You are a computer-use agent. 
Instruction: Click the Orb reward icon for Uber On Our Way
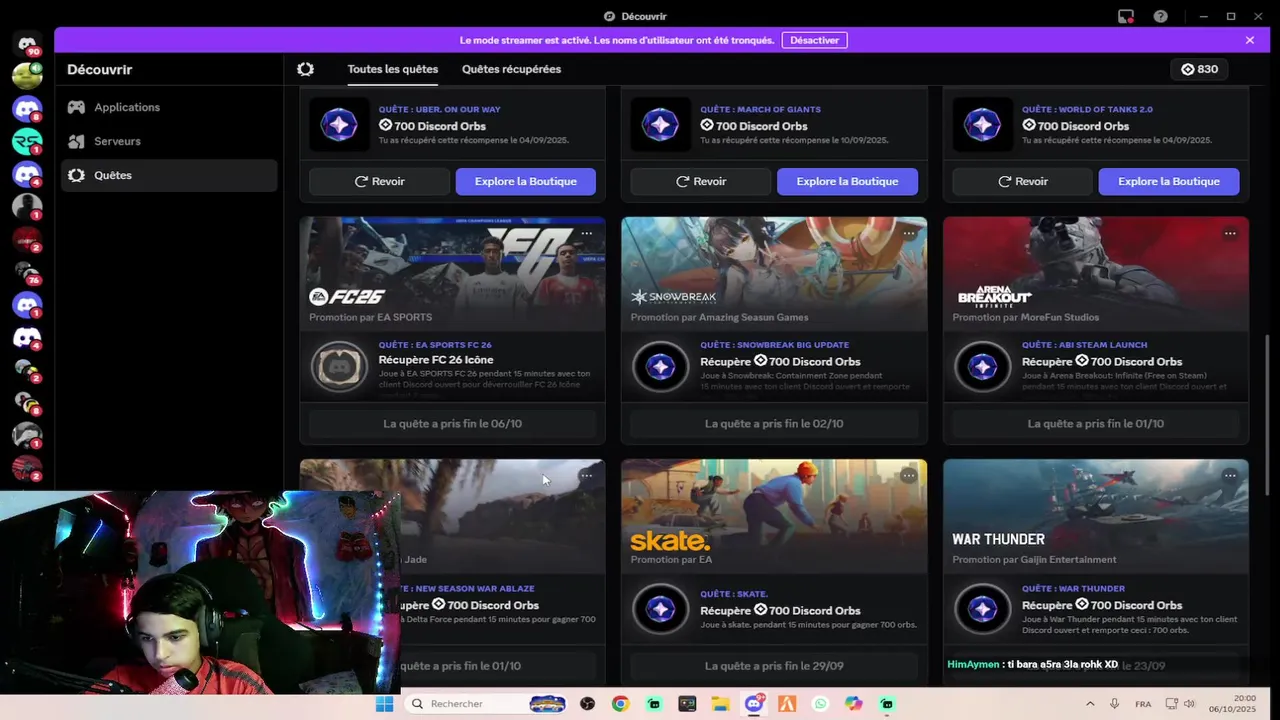[x=339, y=125]
